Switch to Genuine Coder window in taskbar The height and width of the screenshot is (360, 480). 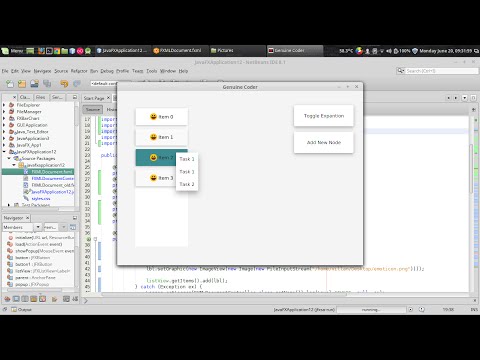[x=295, y=51]
